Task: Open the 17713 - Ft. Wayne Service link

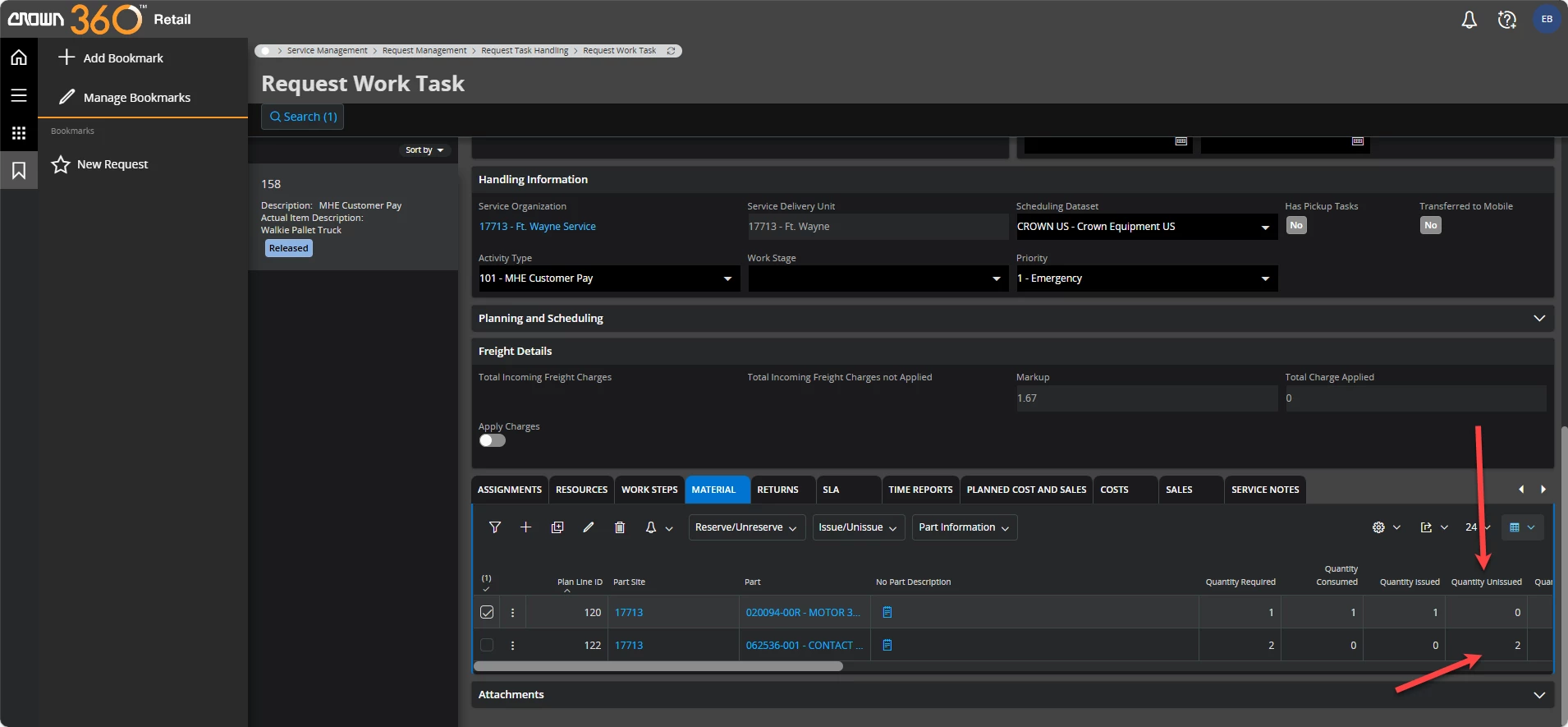Action: pos(538,227)
